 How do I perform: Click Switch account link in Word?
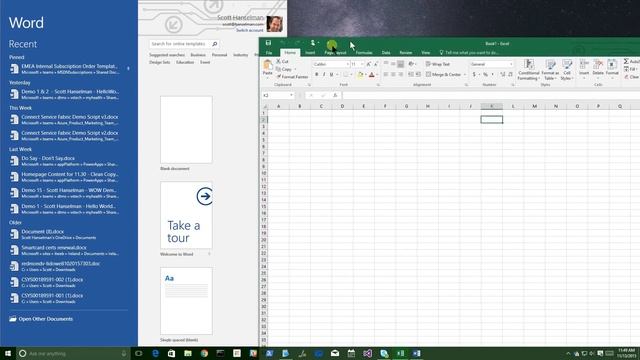coord(249,30)
